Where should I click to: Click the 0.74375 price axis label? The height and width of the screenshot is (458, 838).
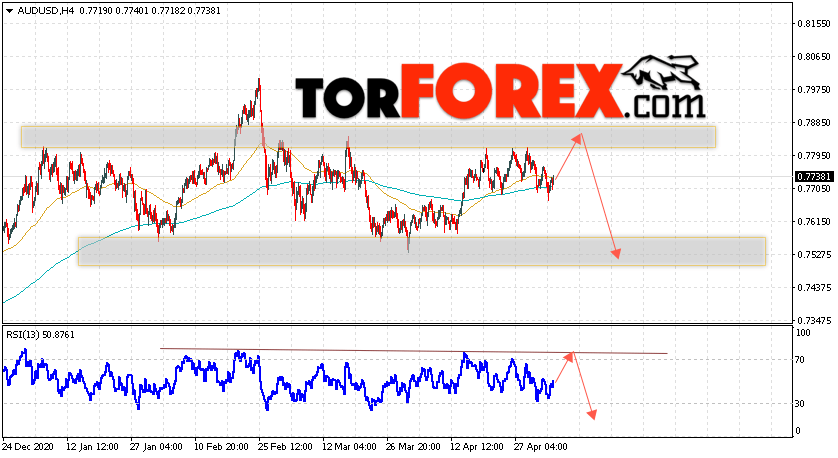814,288
